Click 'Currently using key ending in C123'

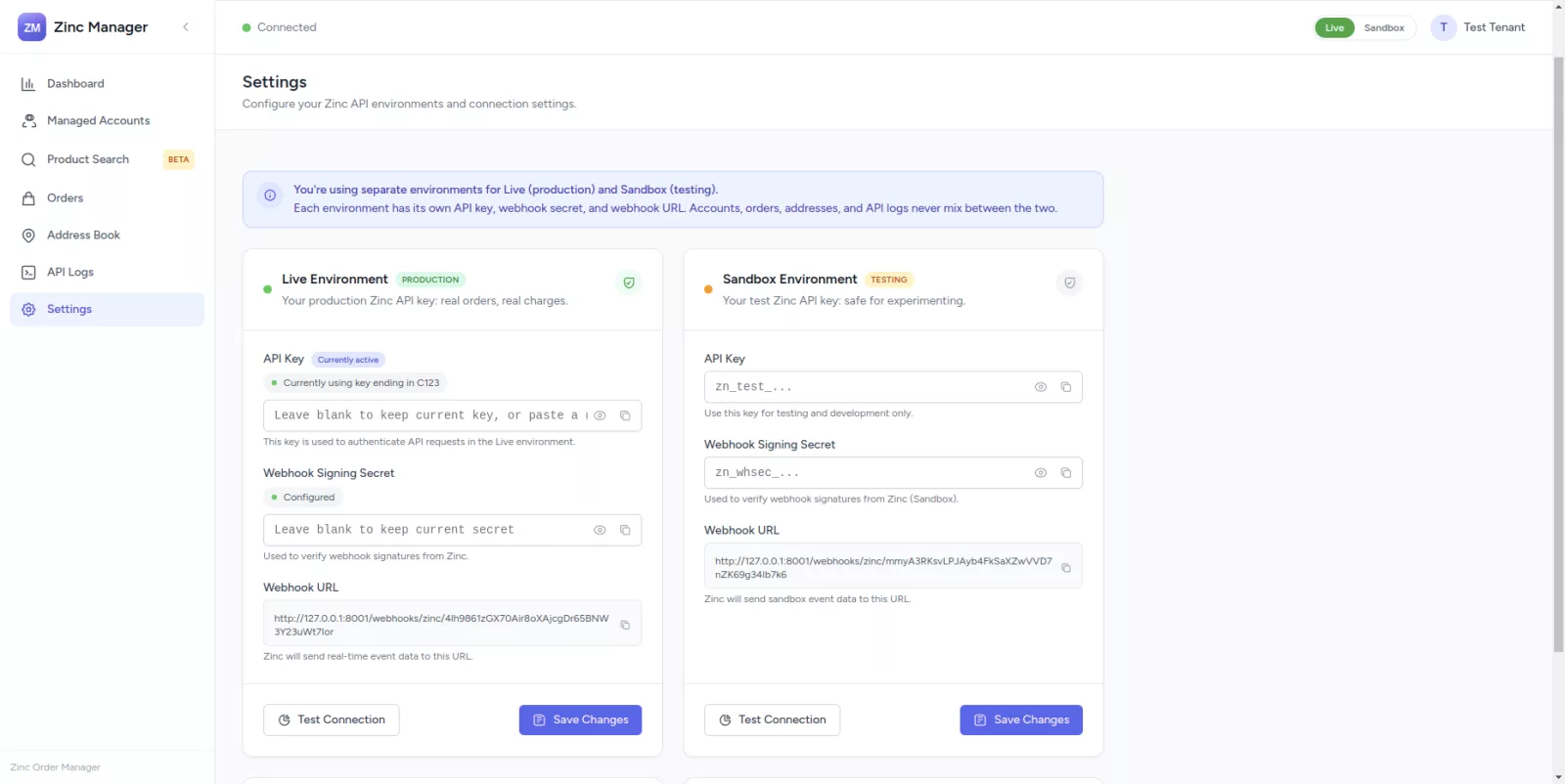[356, 383]
